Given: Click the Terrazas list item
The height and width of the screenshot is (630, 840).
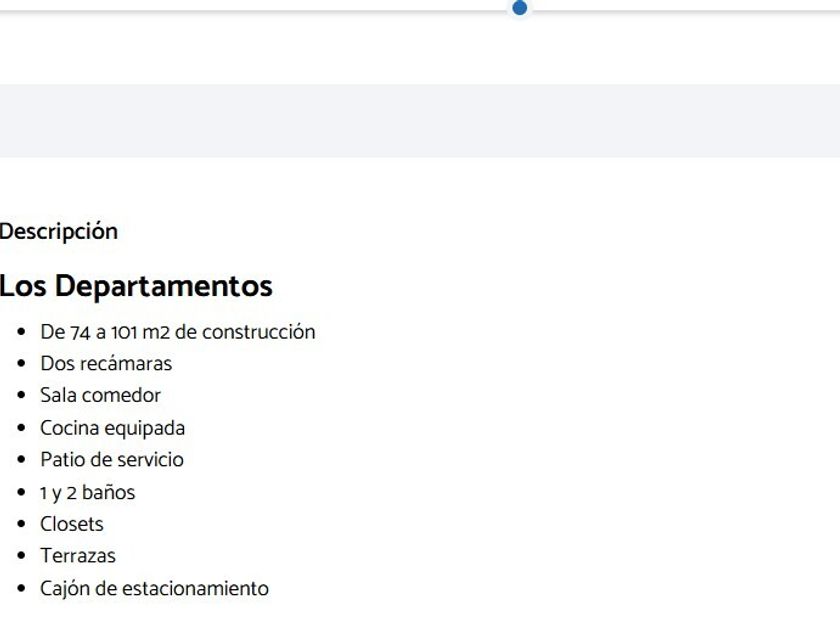Looking at the screenshot, I should (x=78, y=556).
